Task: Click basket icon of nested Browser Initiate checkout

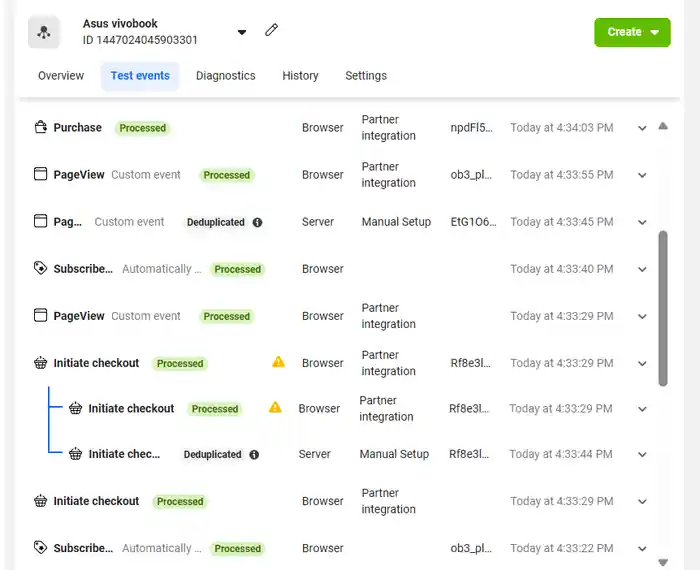Action: [75, 408]
